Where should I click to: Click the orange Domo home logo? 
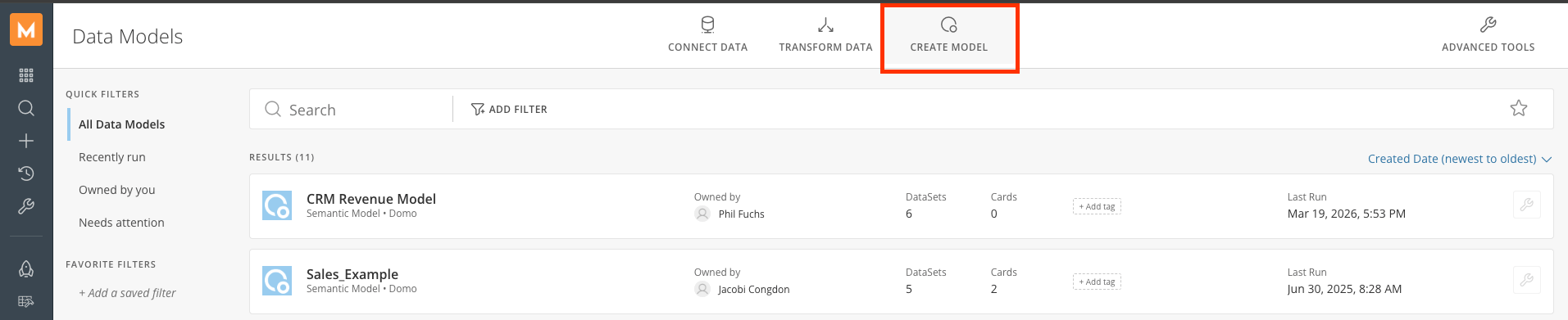coord(26,30)
